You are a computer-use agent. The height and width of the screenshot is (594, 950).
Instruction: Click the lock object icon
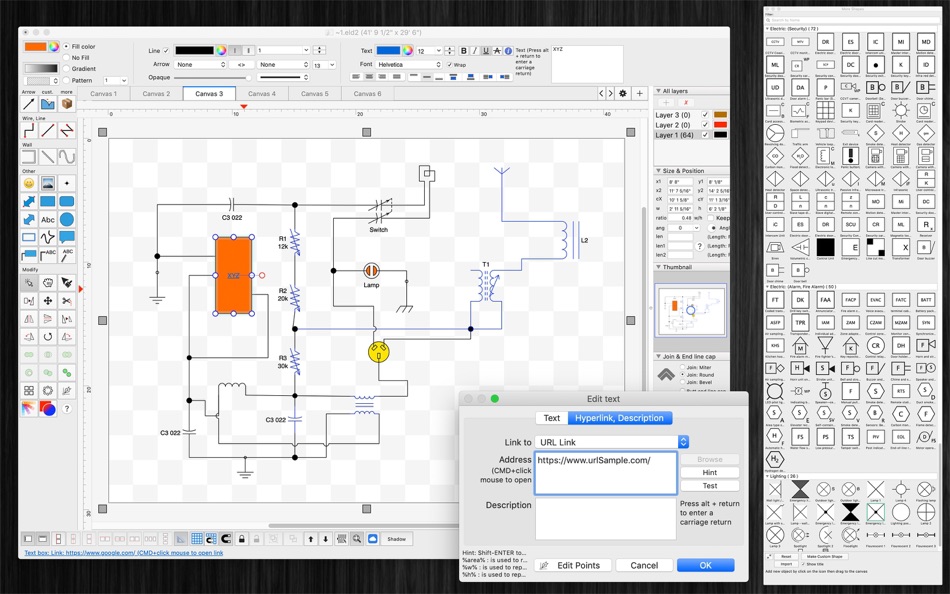click(242, 538)
